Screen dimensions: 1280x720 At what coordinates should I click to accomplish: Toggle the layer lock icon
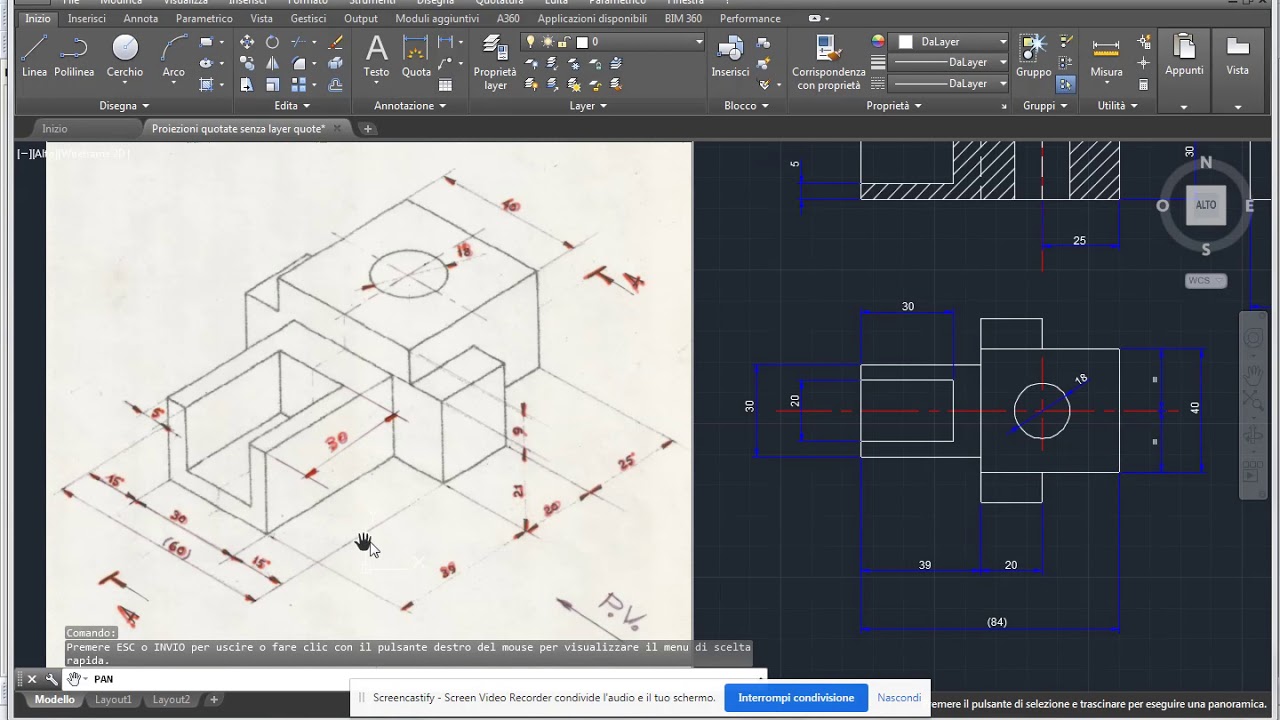tap(565, 42)
